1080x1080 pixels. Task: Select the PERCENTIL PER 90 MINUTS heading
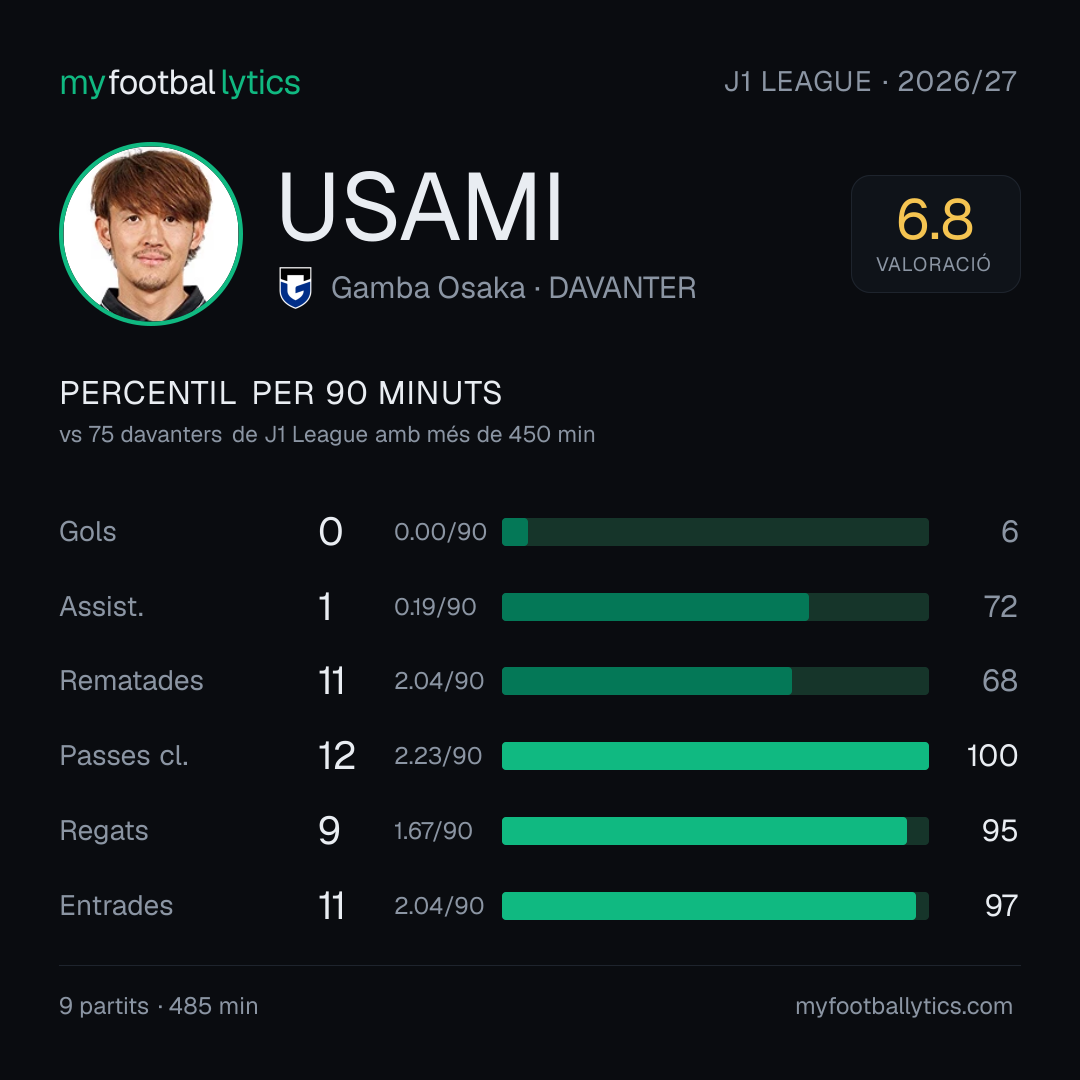(x=280, y=393)
